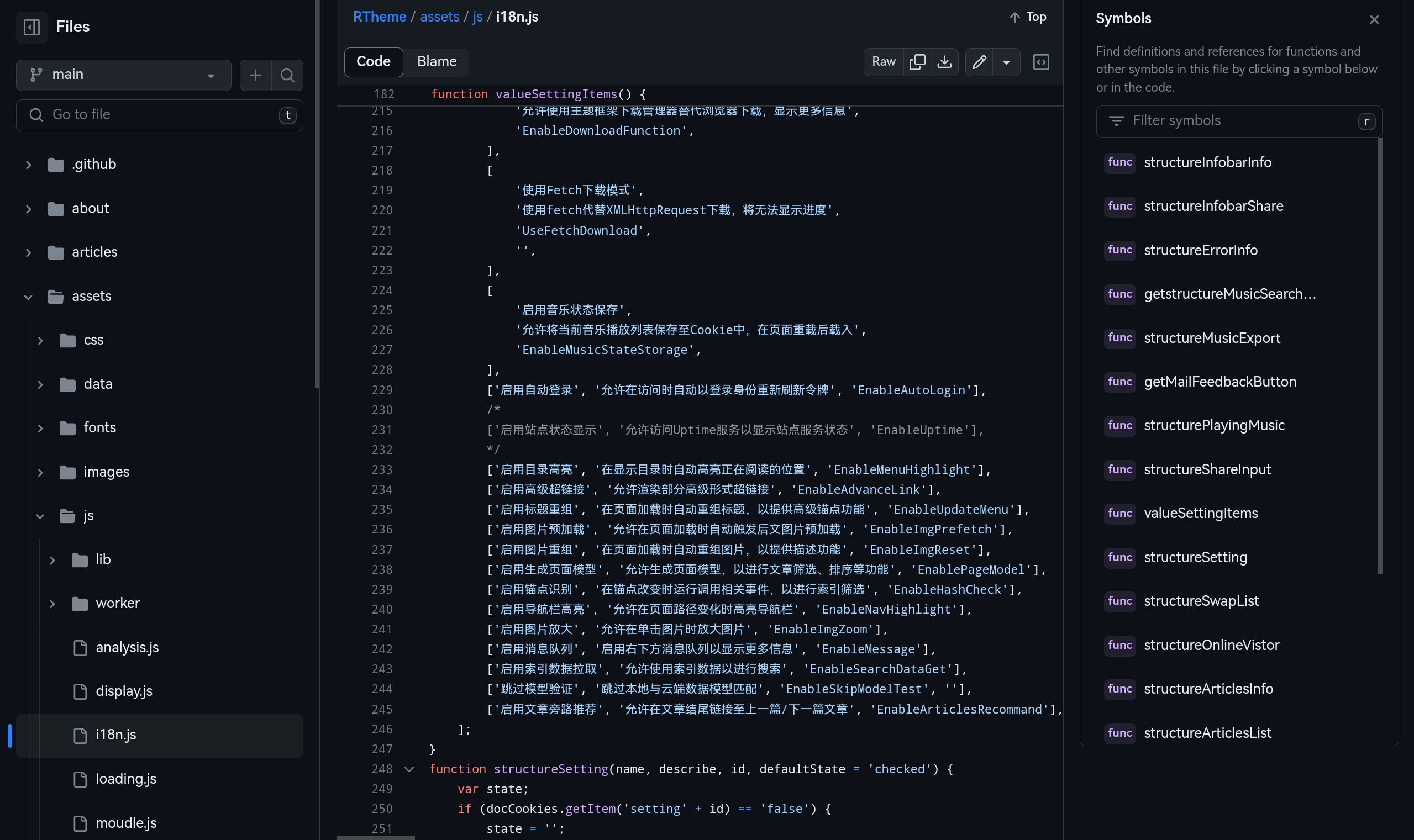This screenshot has width=1414, height=840.
Task: Select structureSwapList symbol
Action: click(x=1201, y=600)
